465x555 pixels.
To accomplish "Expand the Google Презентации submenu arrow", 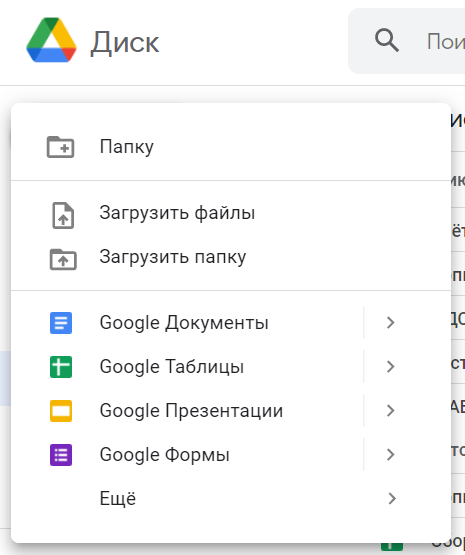I will coord(391,411).
